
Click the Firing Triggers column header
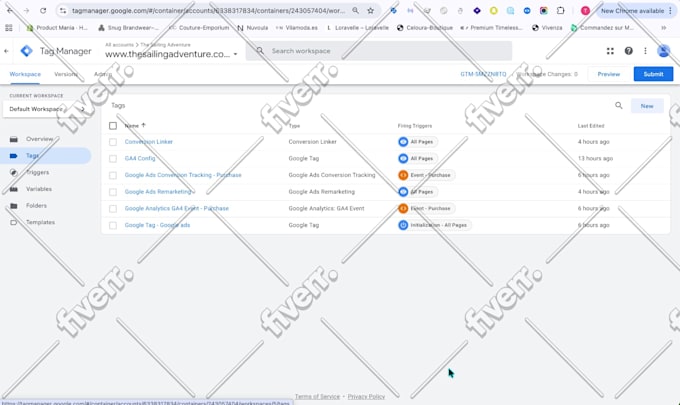[x=415, y=126]
